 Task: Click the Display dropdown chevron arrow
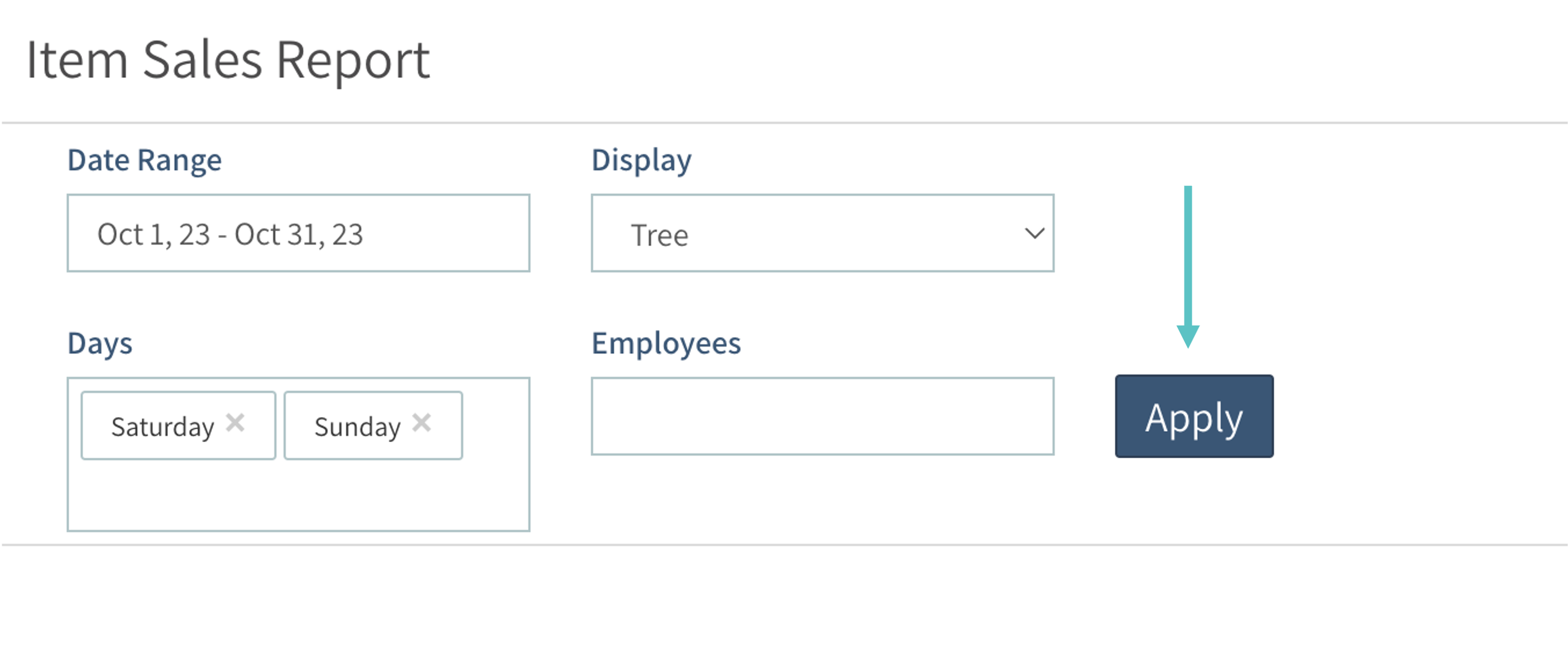point(1034,234)
